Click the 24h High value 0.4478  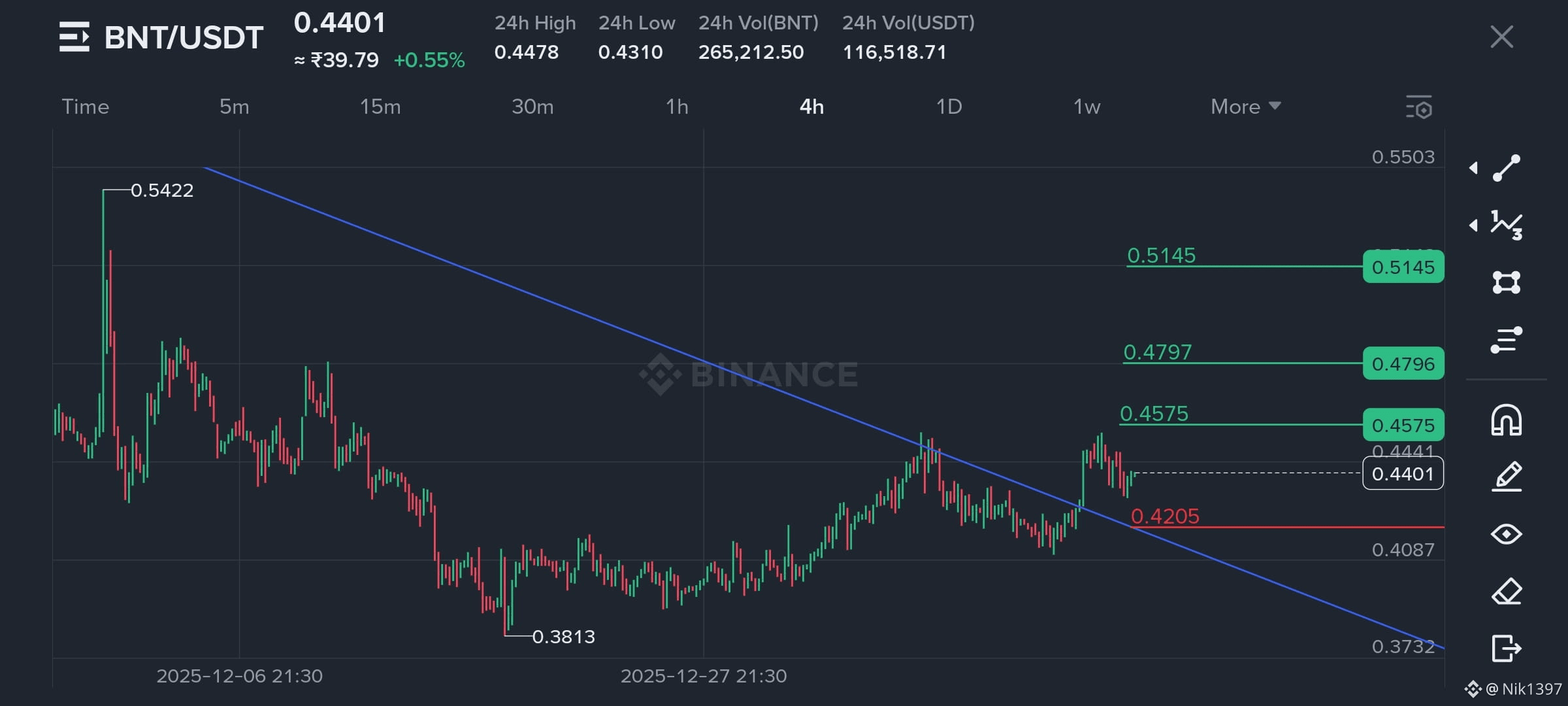click(527, 52)
